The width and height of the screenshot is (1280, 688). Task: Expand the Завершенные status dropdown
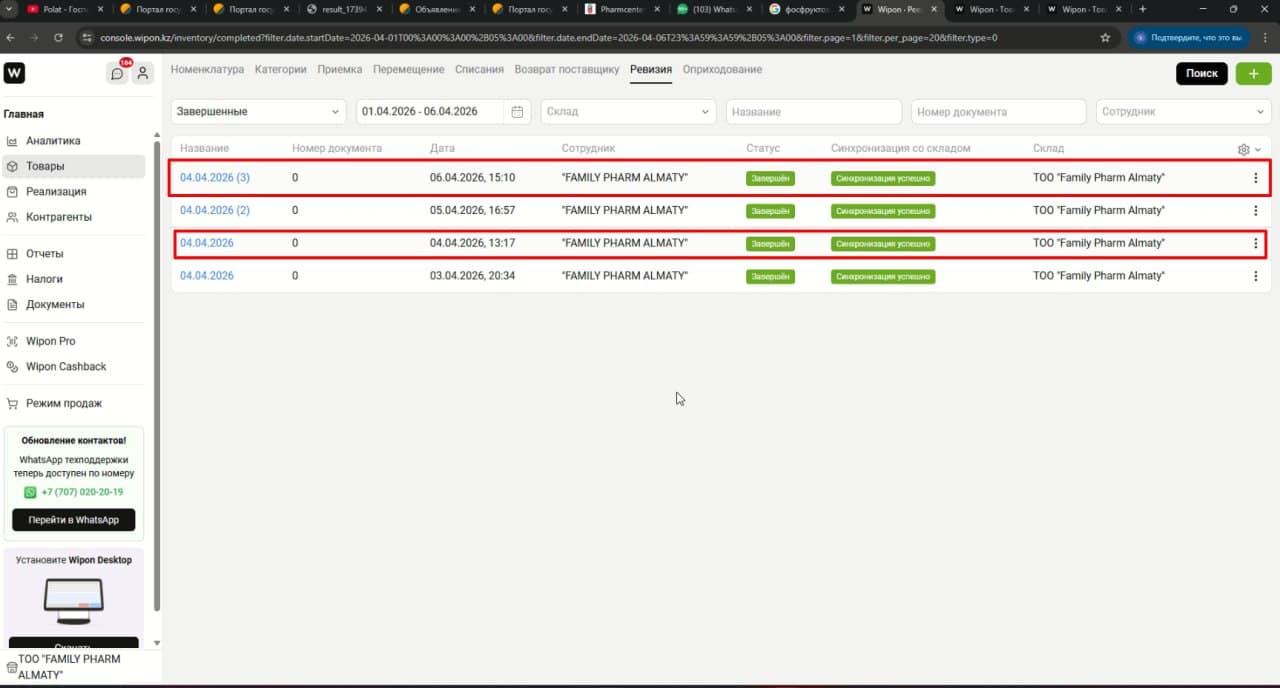click(259, 112)
